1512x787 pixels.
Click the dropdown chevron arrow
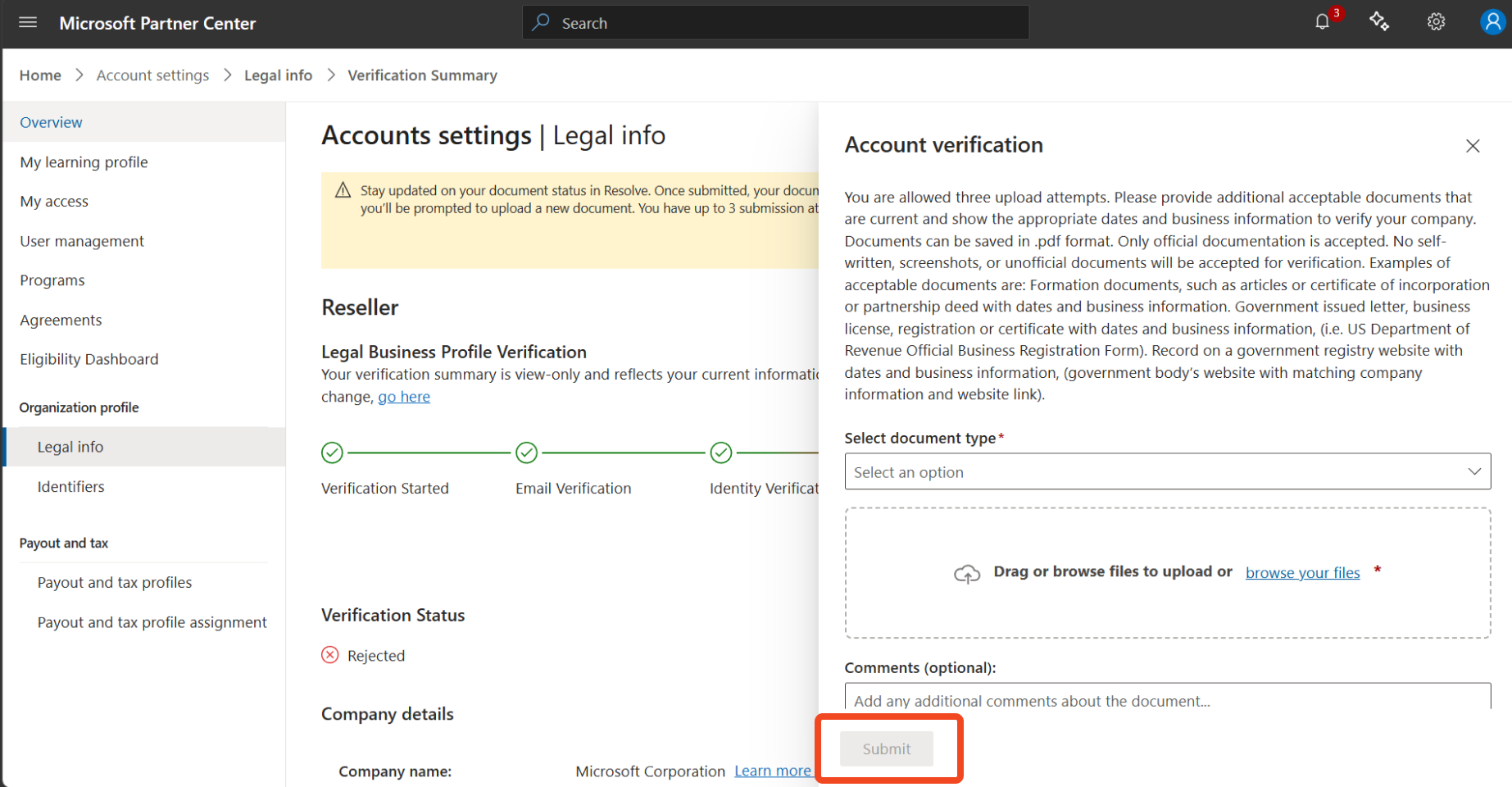1474,471
